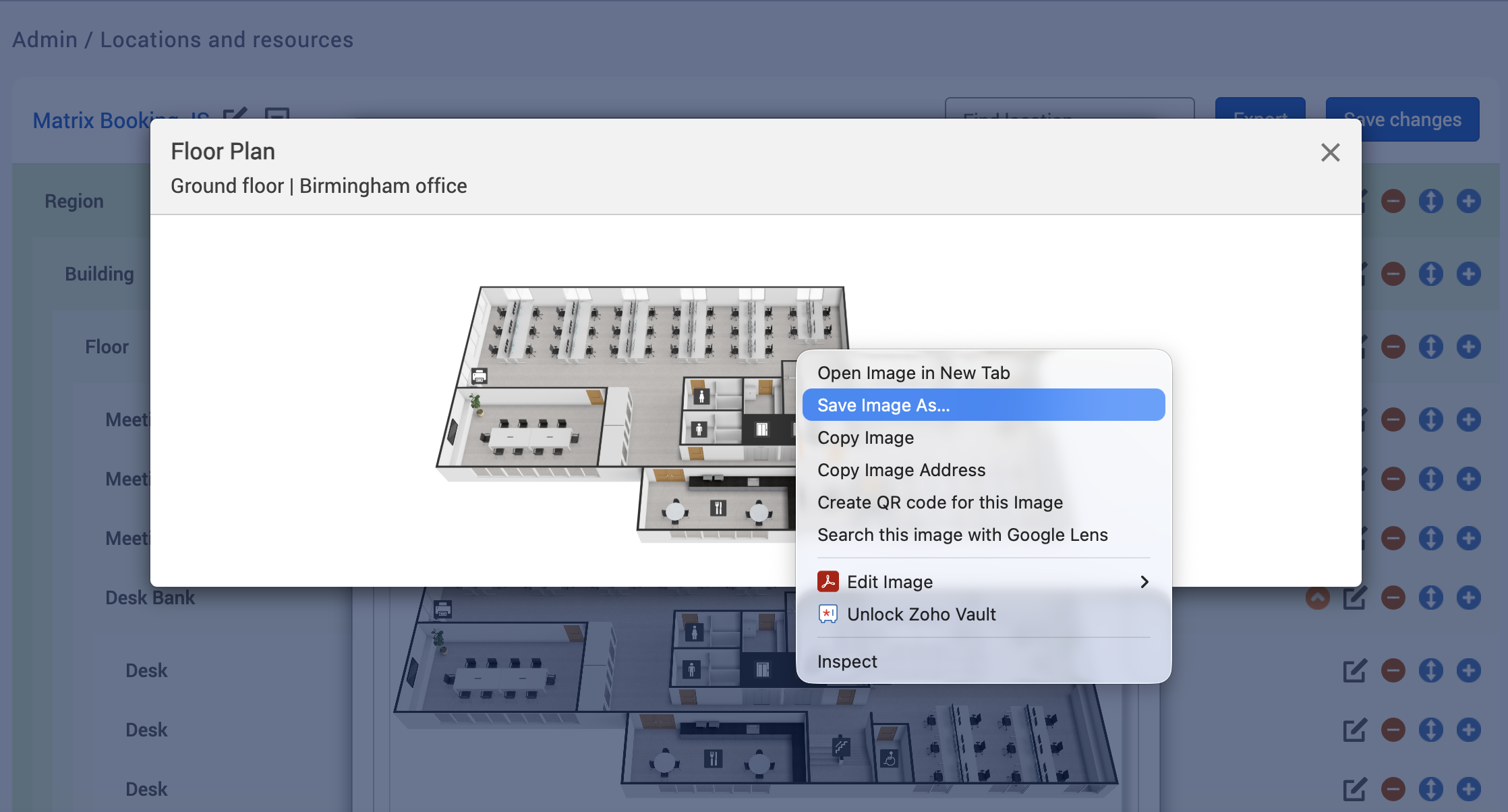
Task: Click the plus icon on Building row
Action: (x=1469, y=274)
